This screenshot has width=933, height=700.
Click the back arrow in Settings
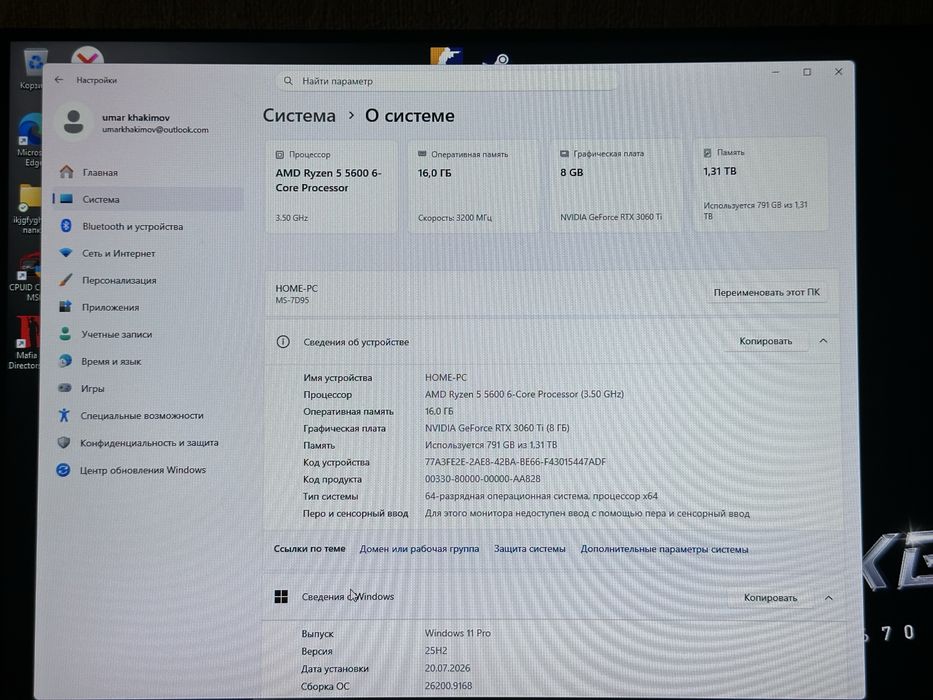click(59, 79)
